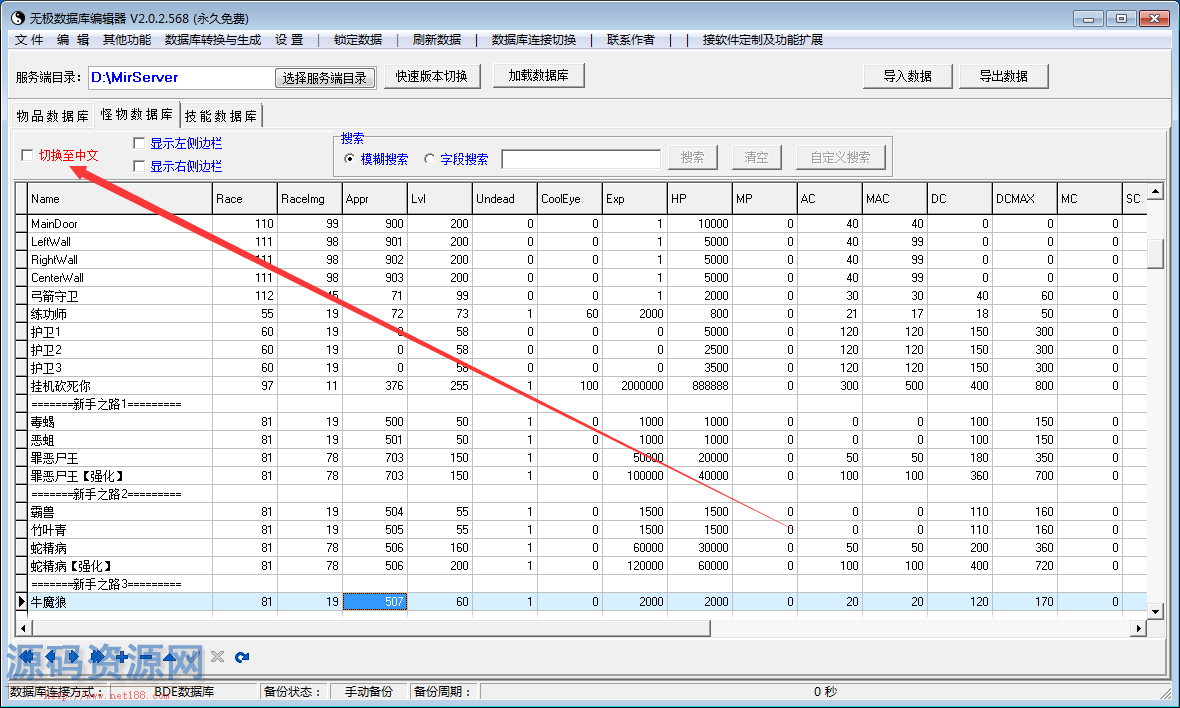This screenshot has height=708, width=1180.
Task: Delete current record with minus icon
Action: click(146, 657)
